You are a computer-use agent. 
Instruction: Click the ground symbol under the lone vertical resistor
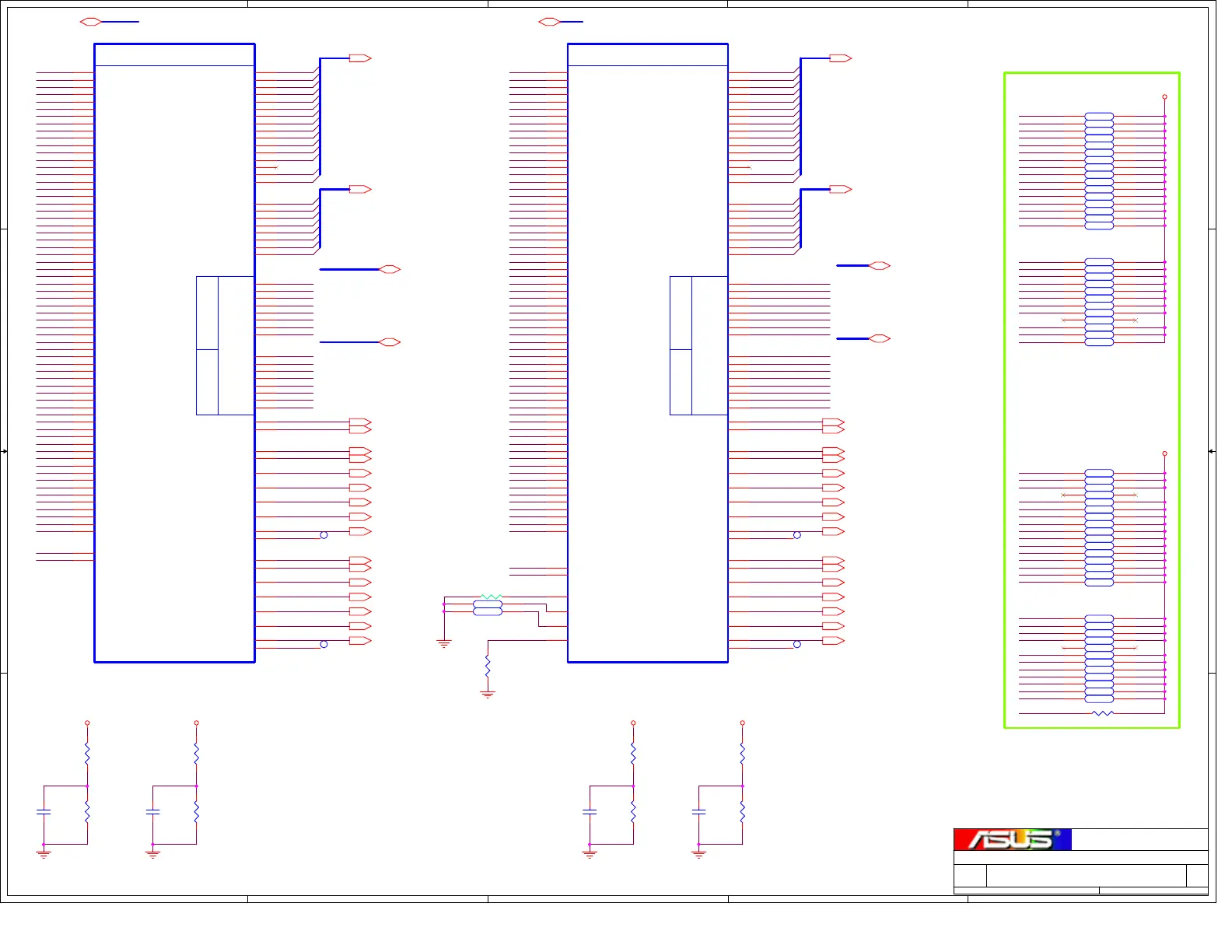(x=488, y=694)
